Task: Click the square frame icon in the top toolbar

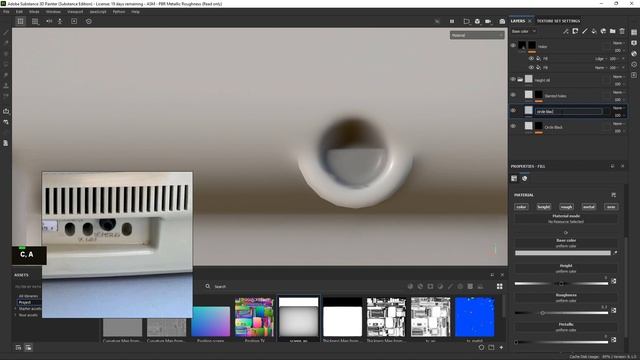Action: (x=74, y=21)
